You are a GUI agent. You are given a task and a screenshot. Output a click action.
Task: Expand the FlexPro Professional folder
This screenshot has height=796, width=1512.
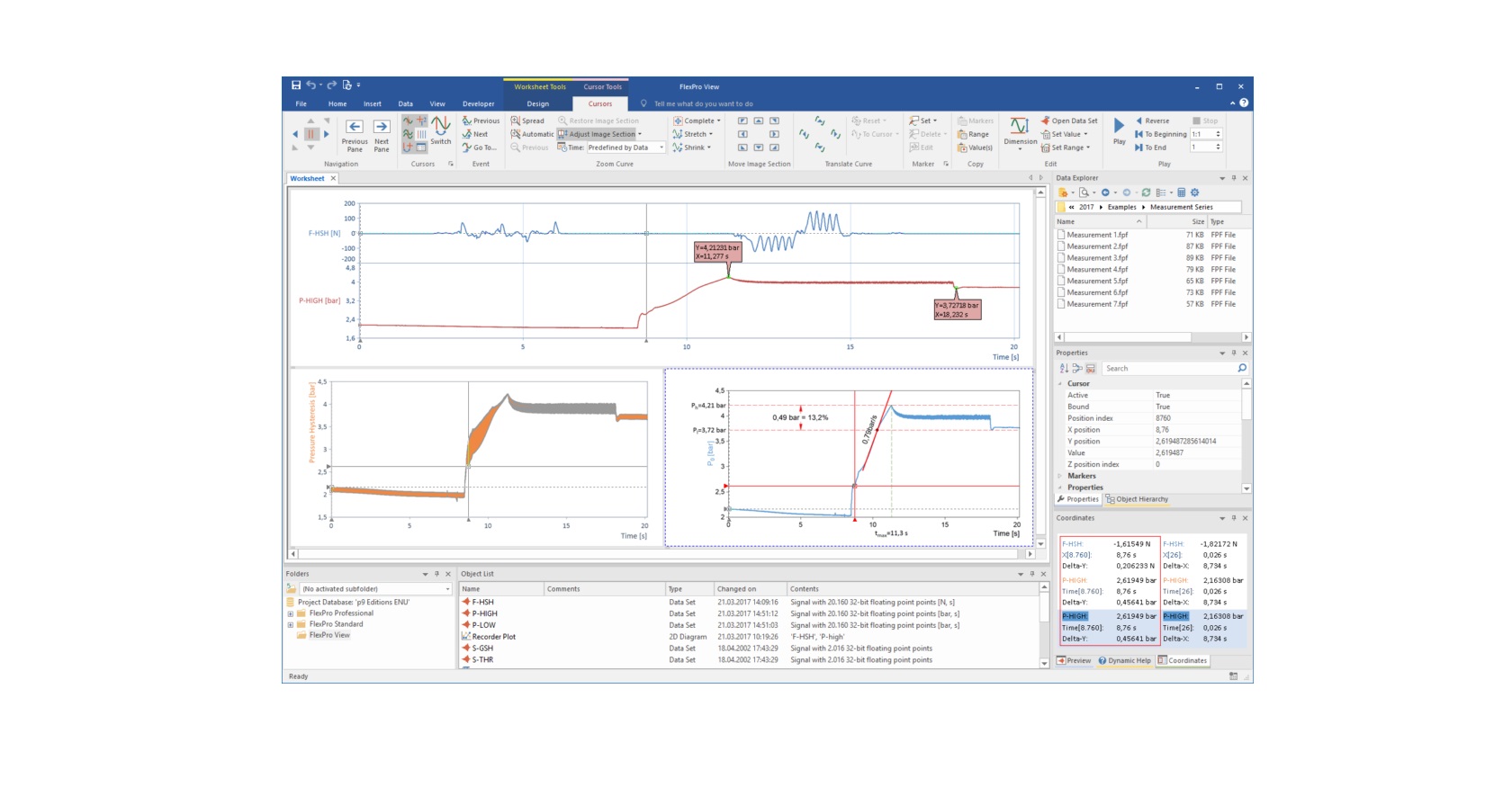point(291,613)
